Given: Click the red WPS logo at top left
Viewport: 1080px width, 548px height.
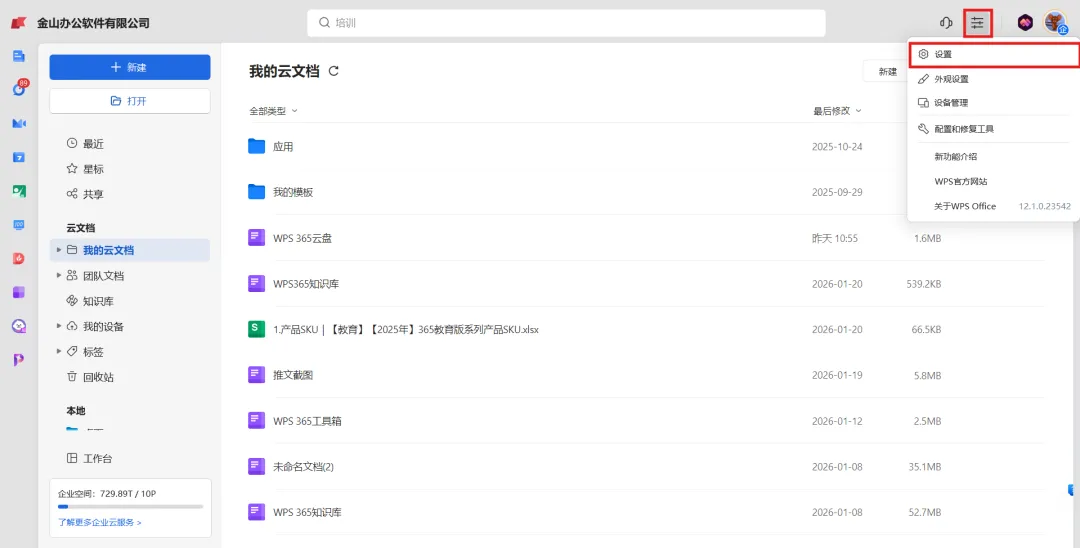Looking at the screenshot, I should pyautogui.click(x=19, y=23).
